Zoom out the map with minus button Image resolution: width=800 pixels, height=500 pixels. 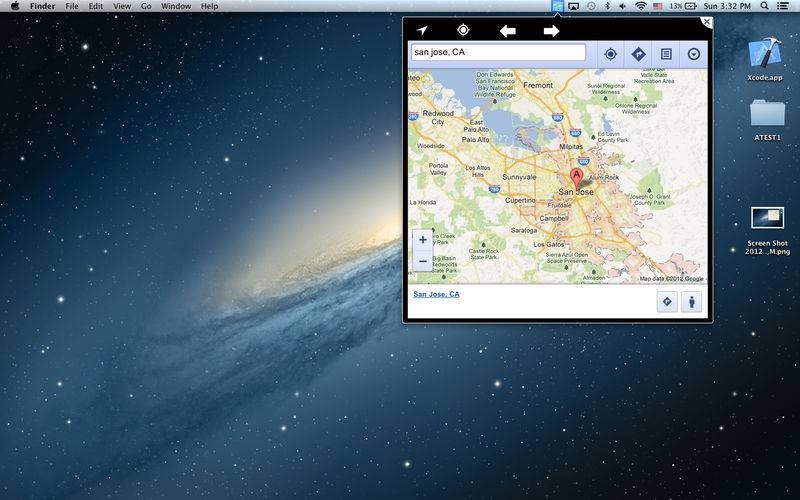[422, 261]
